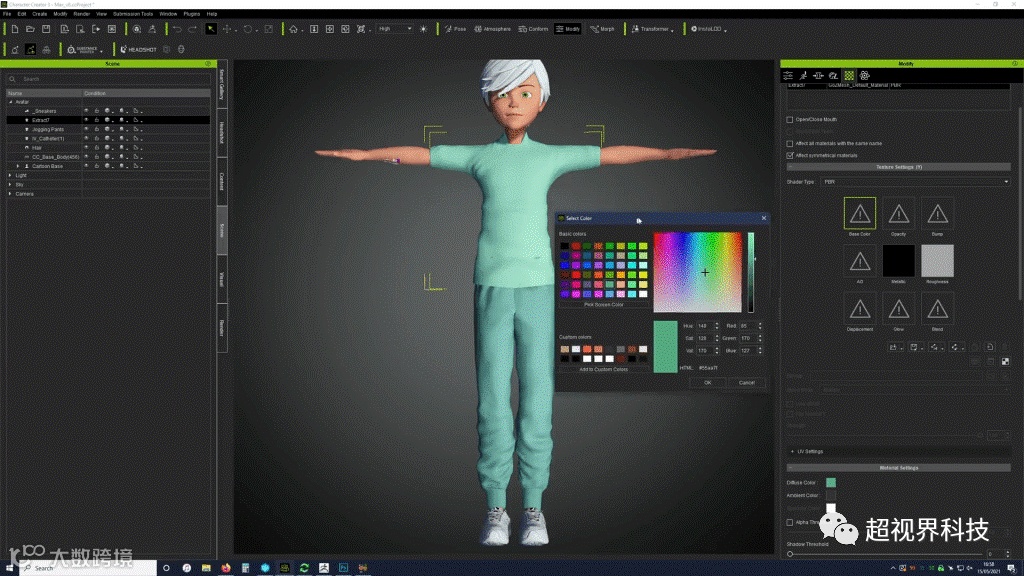Viewport: 1024px width, 576px height.
Task: Expand the Light node in the scene tree
Action: point(10,175)
